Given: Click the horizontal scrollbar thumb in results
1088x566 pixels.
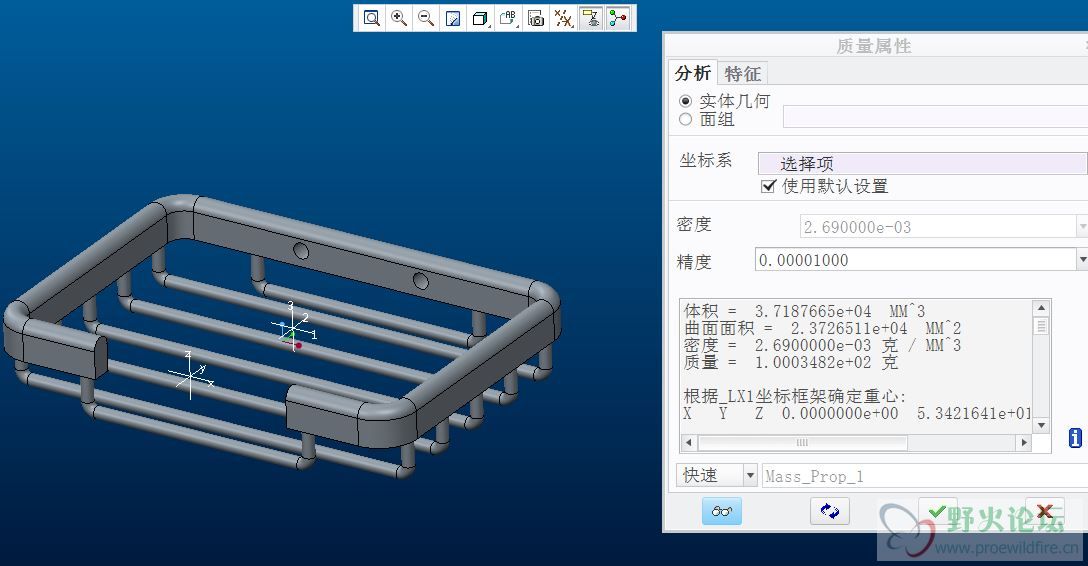Looking at the screenshot, I should pyautogui.click(x=802, y=443).
